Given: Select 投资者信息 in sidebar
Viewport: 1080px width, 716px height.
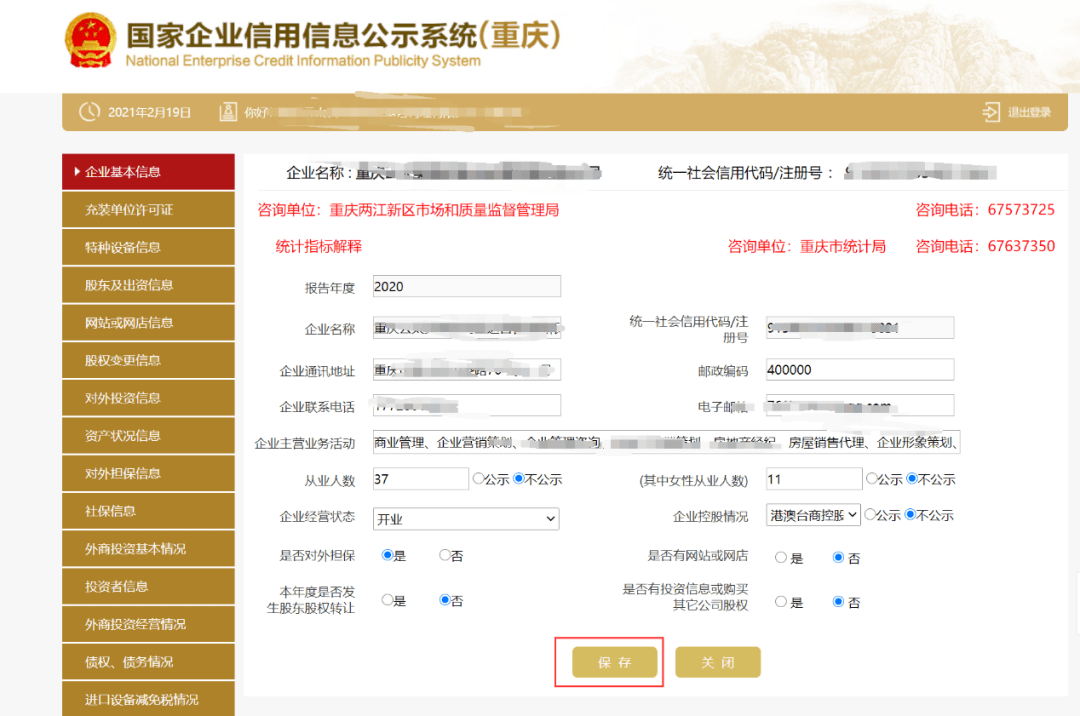Looking at the screenshot, I should (x=148, y=587).
